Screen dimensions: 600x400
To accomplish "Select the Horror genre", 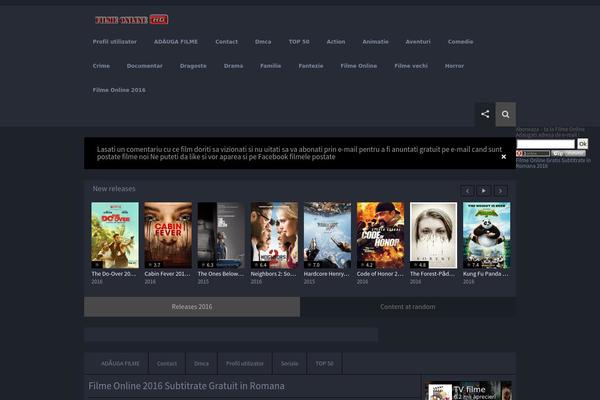I will (454, 66).
